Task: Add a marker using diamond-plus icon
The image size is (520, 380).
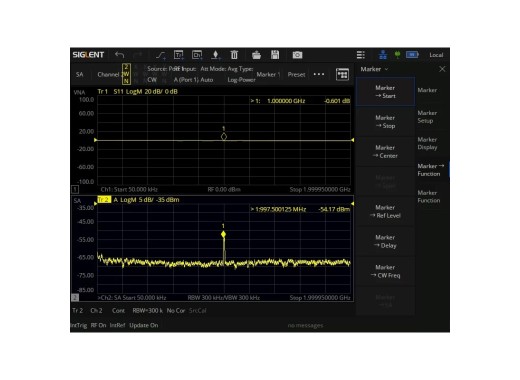Action: coord(216,55)
